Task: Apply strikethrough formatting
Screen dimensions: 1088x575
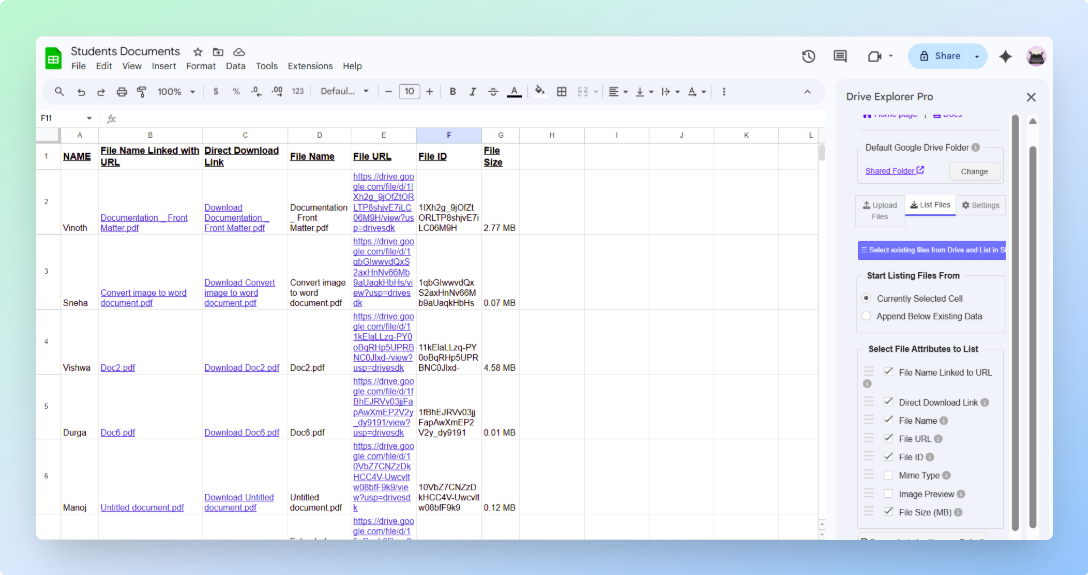Action: point(492,92)
